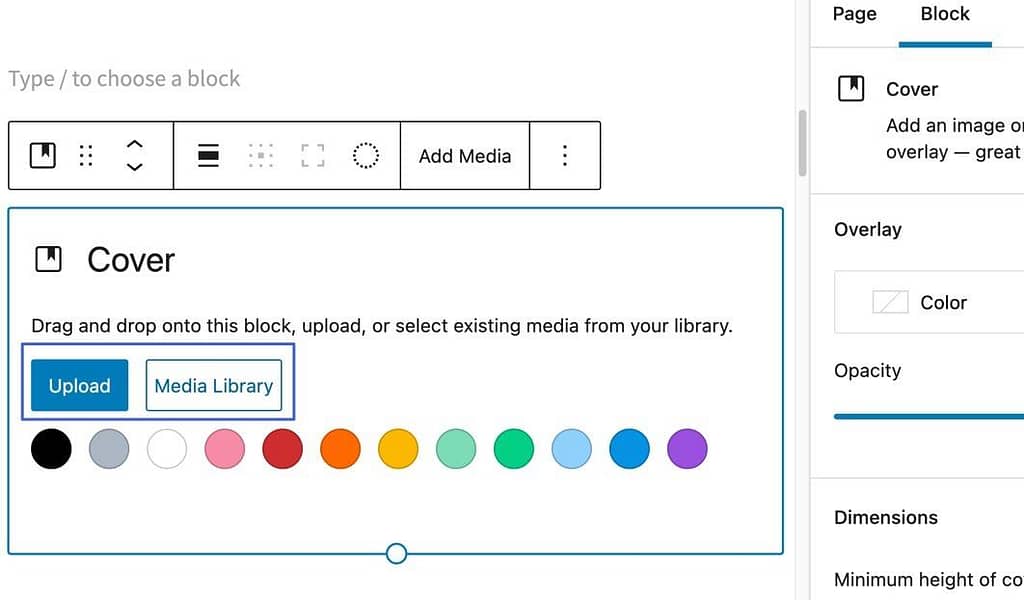1024x600 pixels.
Task: Move block down with the down chevron
Action: click(134, 166)
